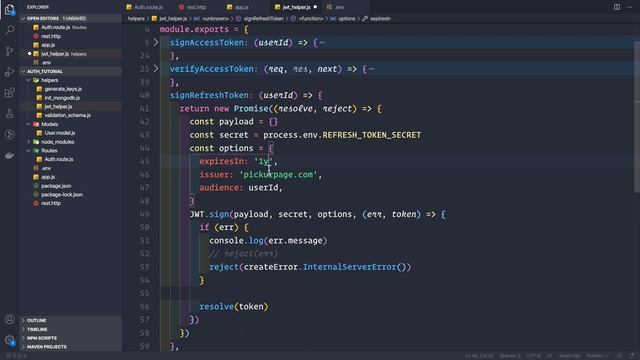Click Prettier in status bar
The width and height of the screenshot is (640, 360).
click(x=597, y=356)
